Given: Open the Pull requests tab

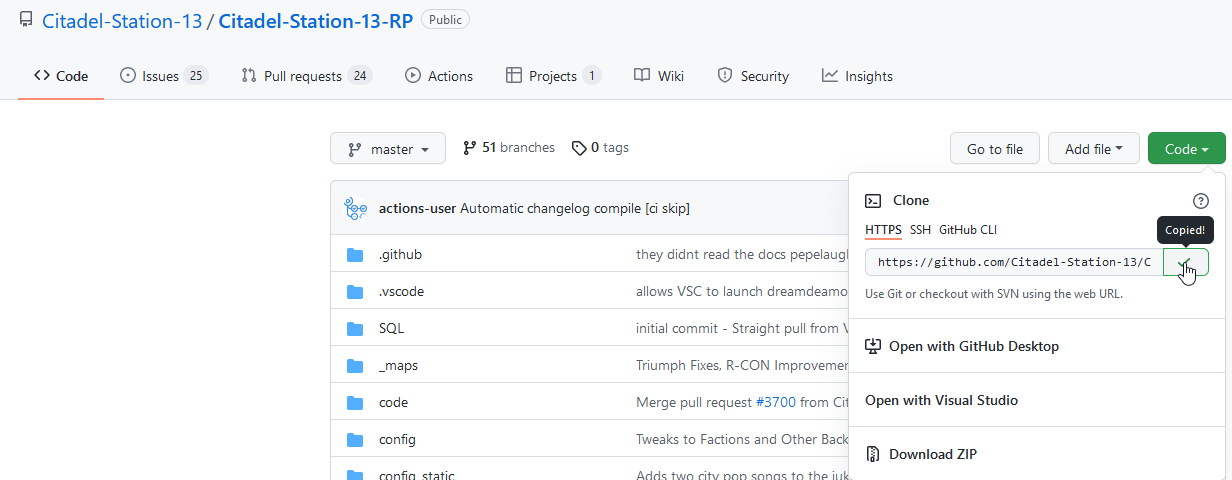Looking at the screenshot, I should [x=306, y=76].
